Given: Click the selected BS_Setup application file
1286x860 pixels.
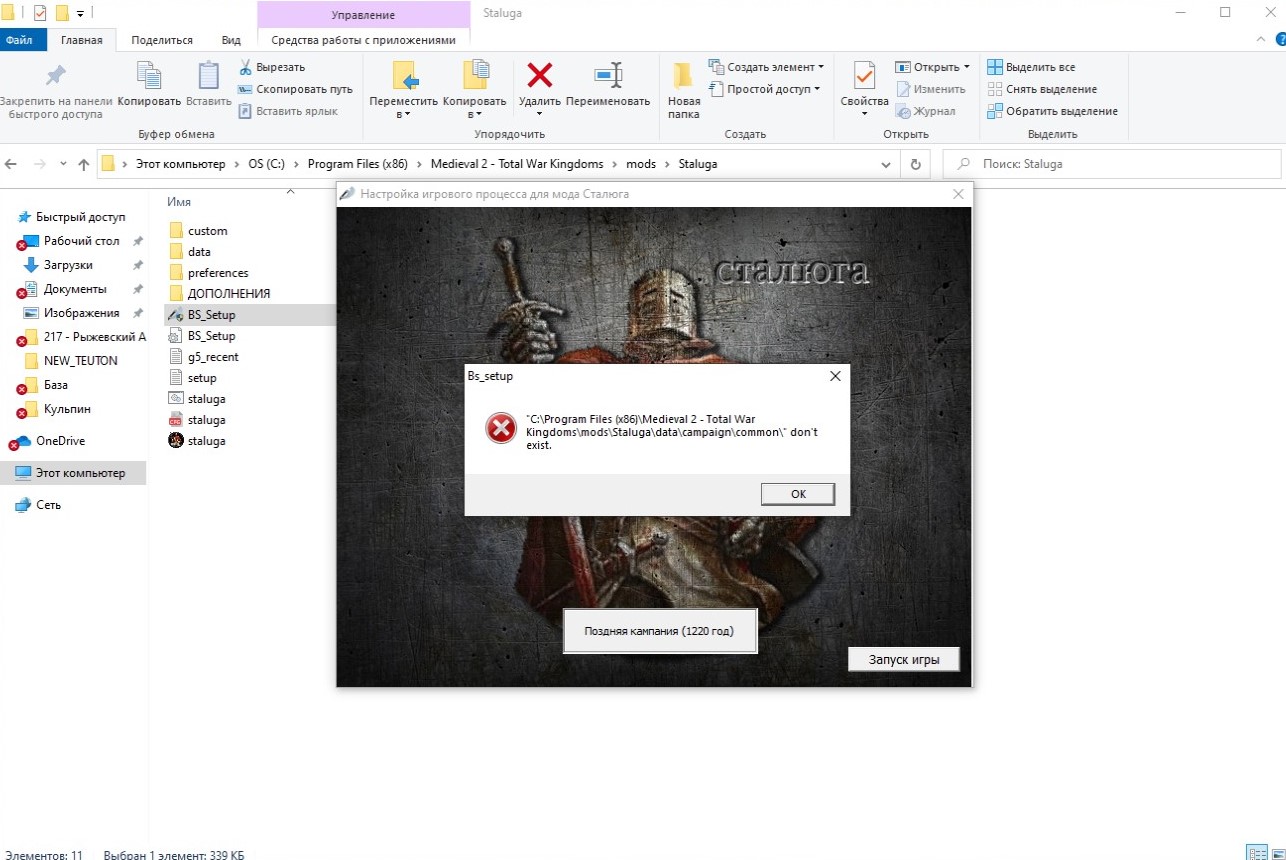Looking at the screenshot, I should tap(211, 315).
